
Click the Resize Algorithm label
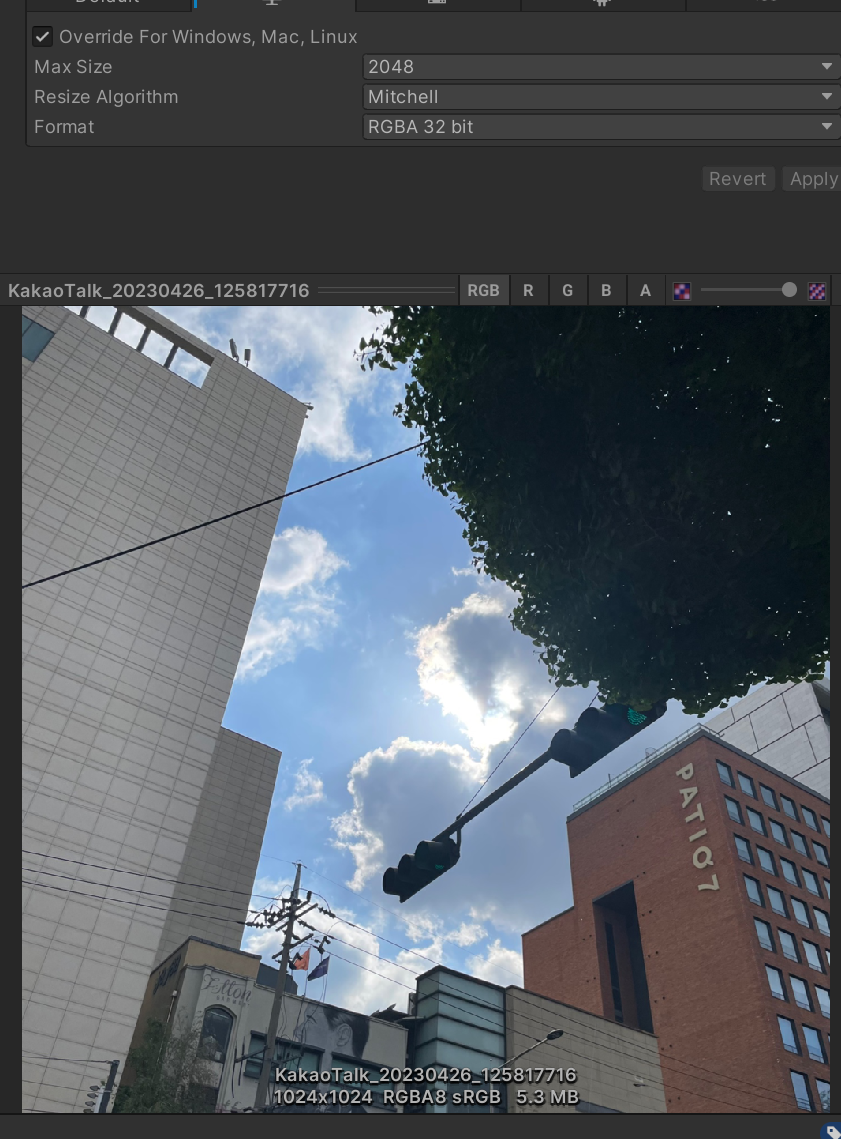click(106, 97)
